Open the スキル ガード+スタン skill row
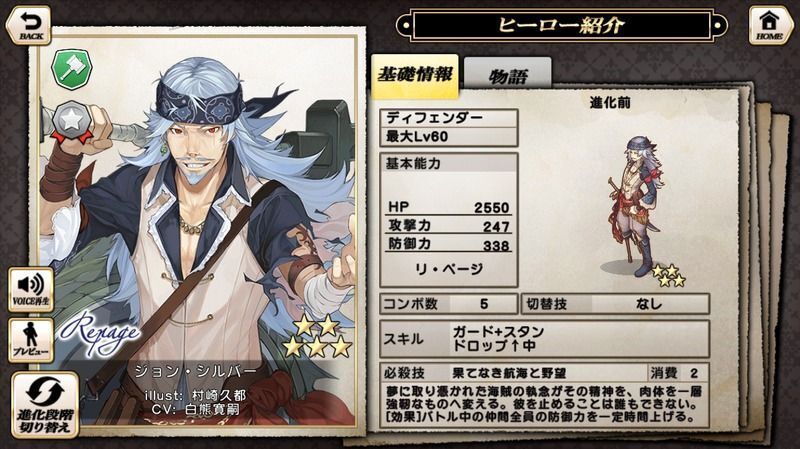 [x=544, y=339]
